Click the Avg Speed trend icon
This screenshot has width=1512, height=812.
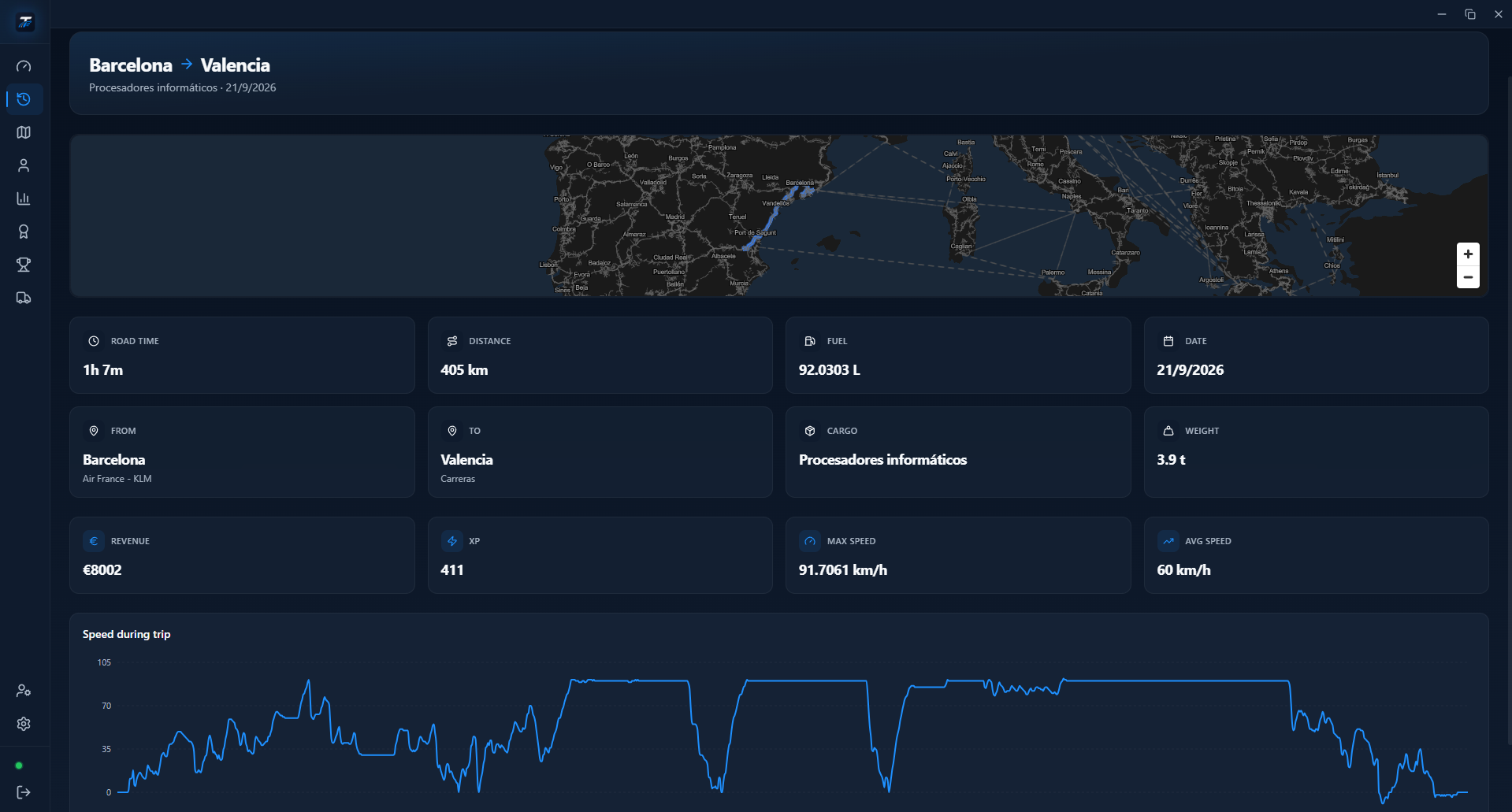pos(1168,541)
